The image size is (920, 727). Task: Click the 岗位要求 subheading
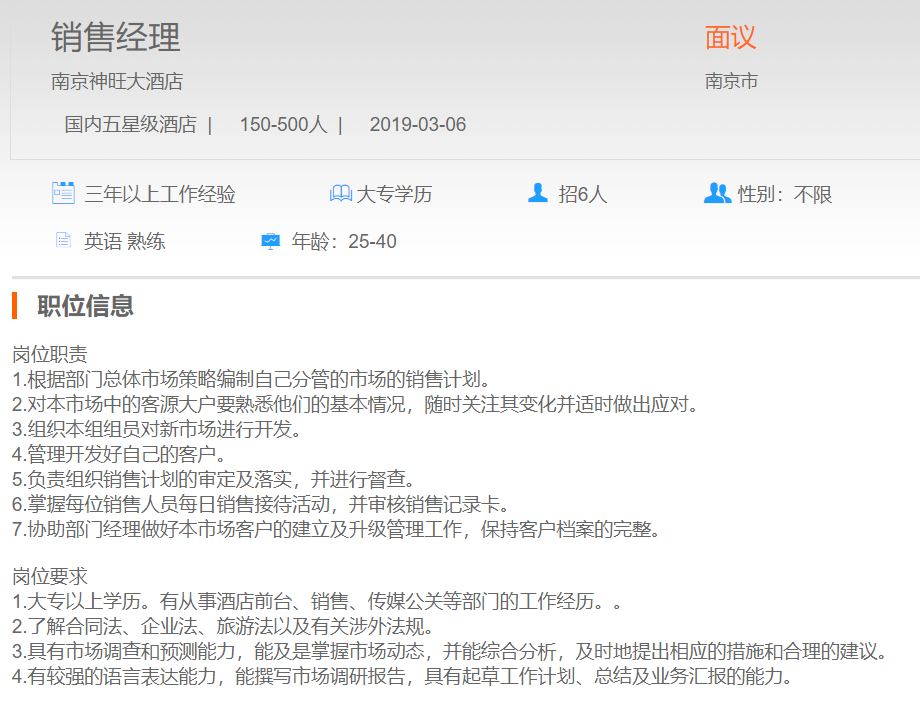[49, 577]
